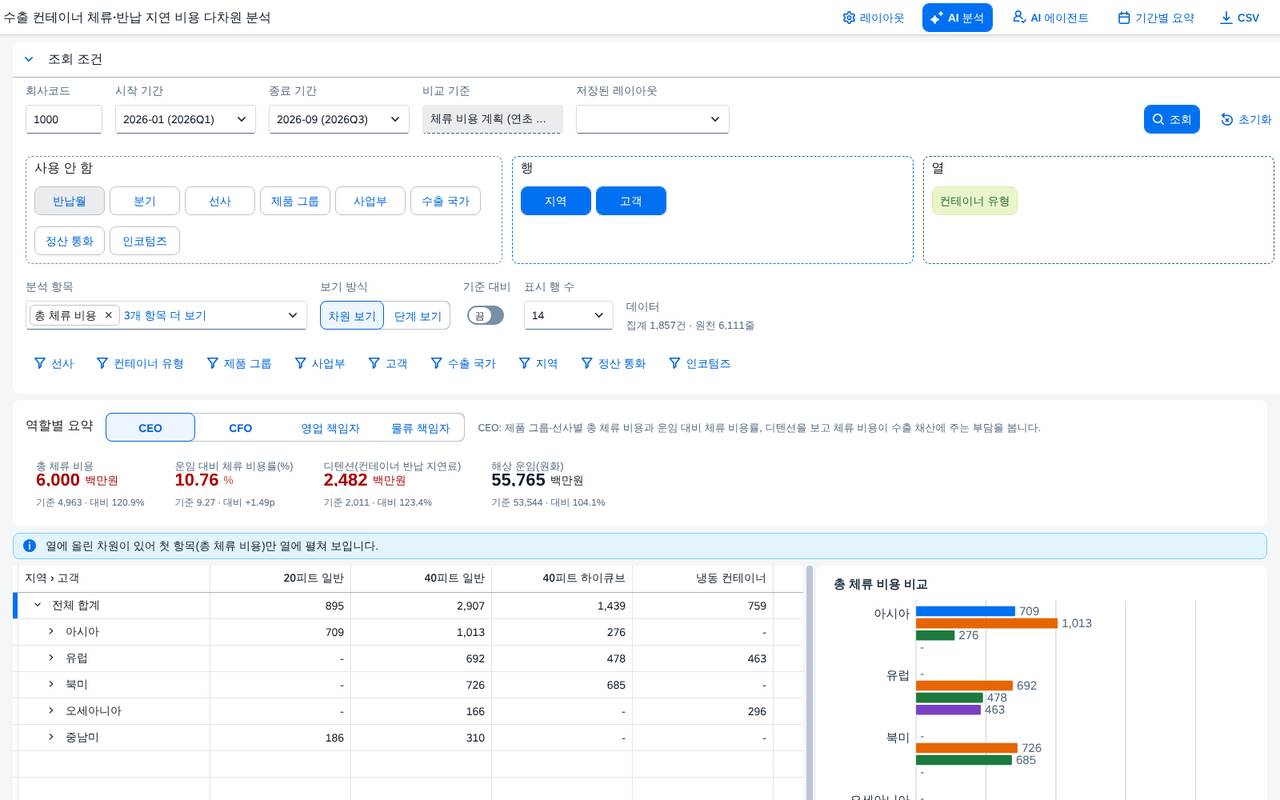Toggle the 기준 대비 switch
The image size is (1280, 800).
pyautogui.click(x=486, y=315)
